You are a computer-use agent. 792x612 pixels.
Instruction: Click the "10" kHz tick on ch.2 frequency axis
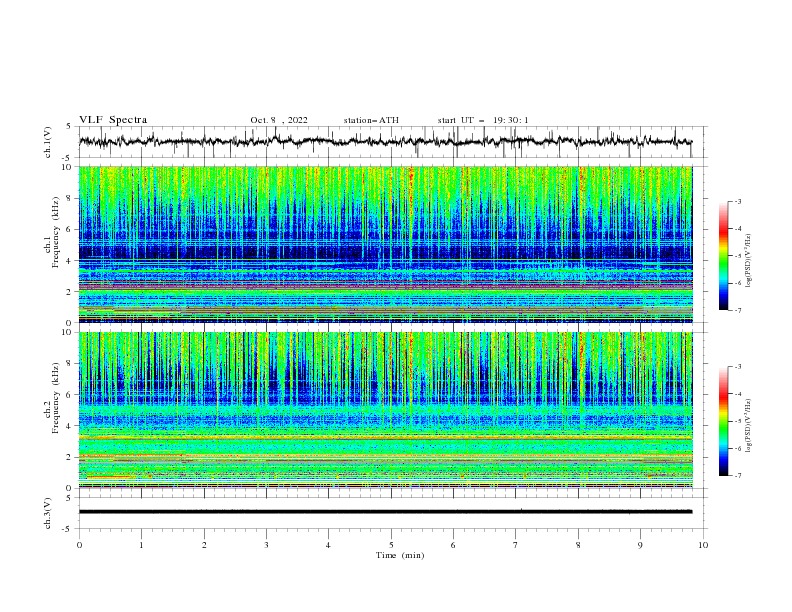tap(69, 333)
